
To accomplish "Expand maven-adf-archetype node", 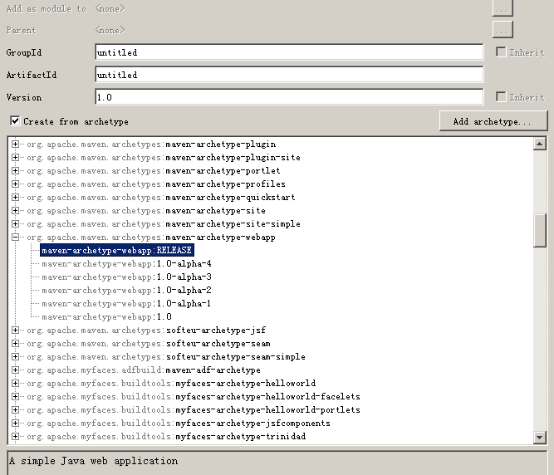I will pos(15,370).
